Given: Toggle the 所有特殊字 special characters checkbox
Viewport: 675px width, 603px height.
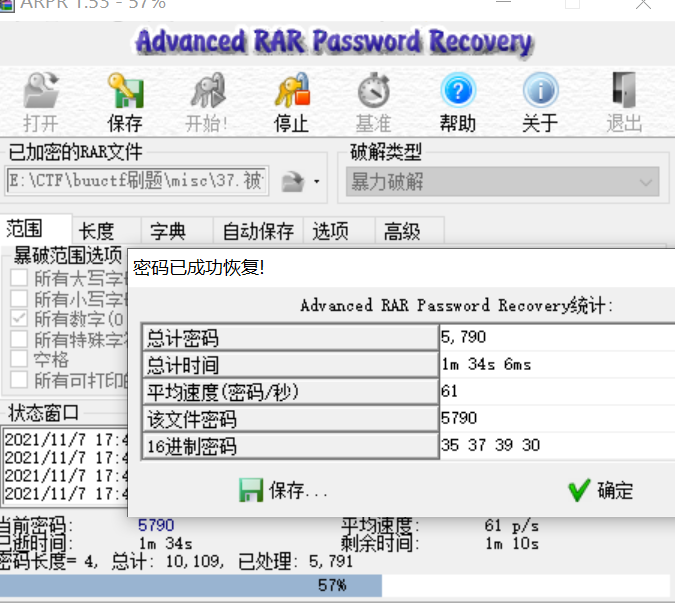Looking at the screenshot, I should pyautogui.click(x=19, y=339).
